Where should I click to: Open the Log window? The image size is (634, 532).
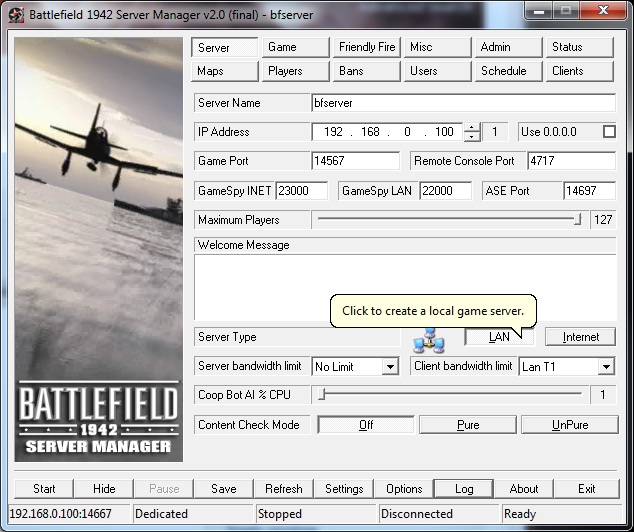click(464, 489)
